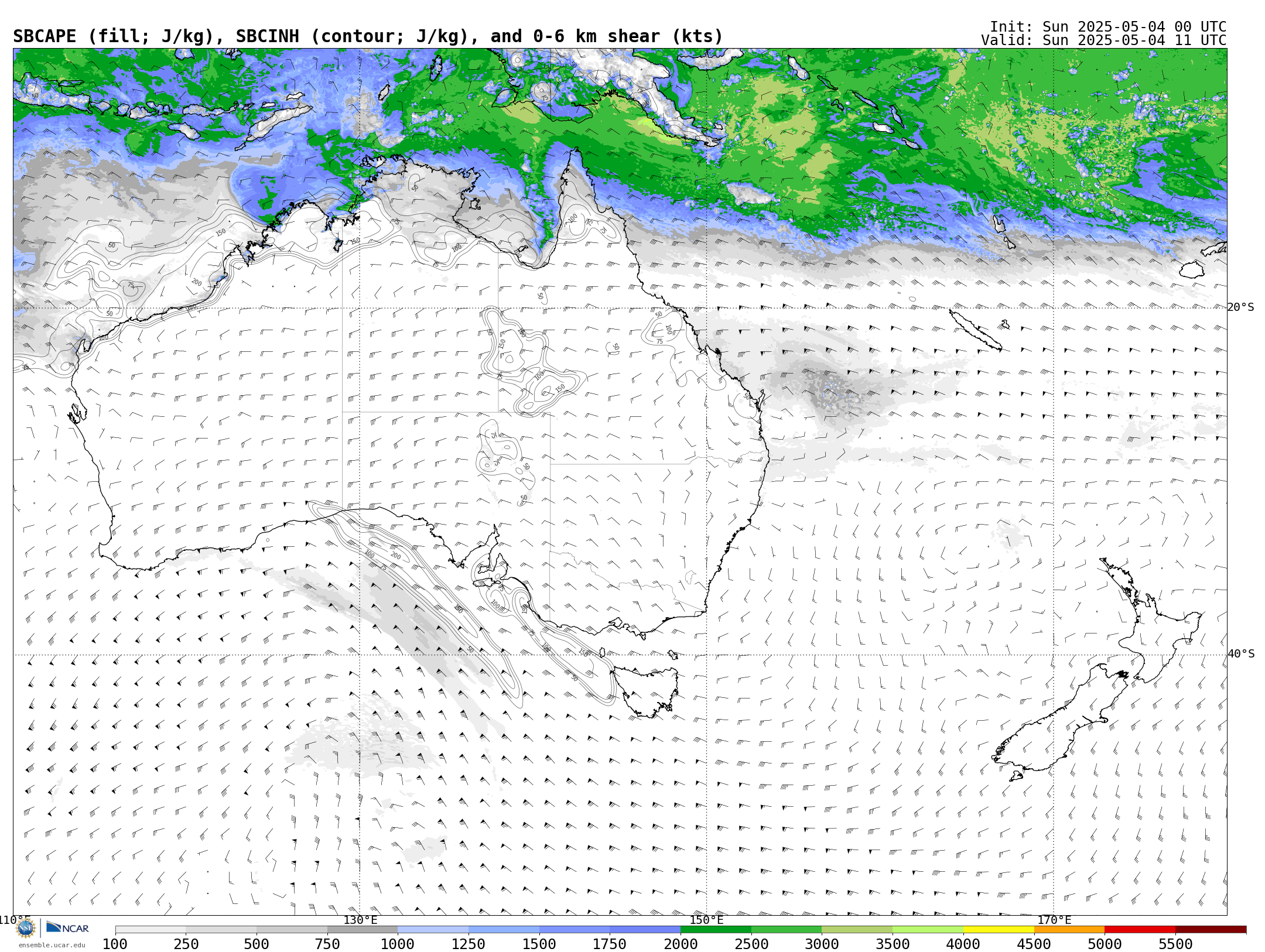Viewport: 1265px width, 952px height.
Task: Click the colorbar label 1500
Action: pyautogui.click(x=539, y=944)
